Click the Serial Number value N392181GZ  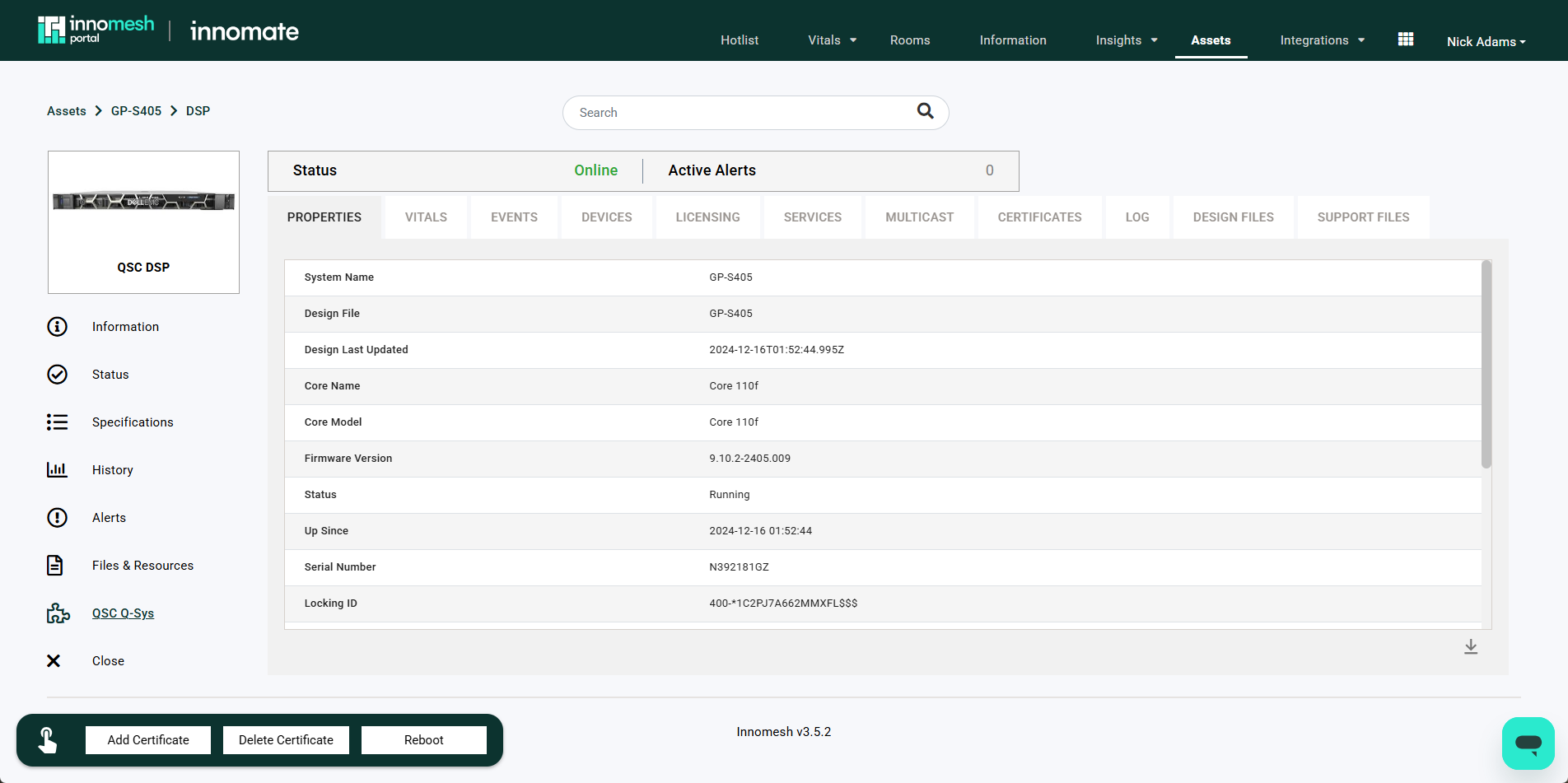click(x=739, y=567)
